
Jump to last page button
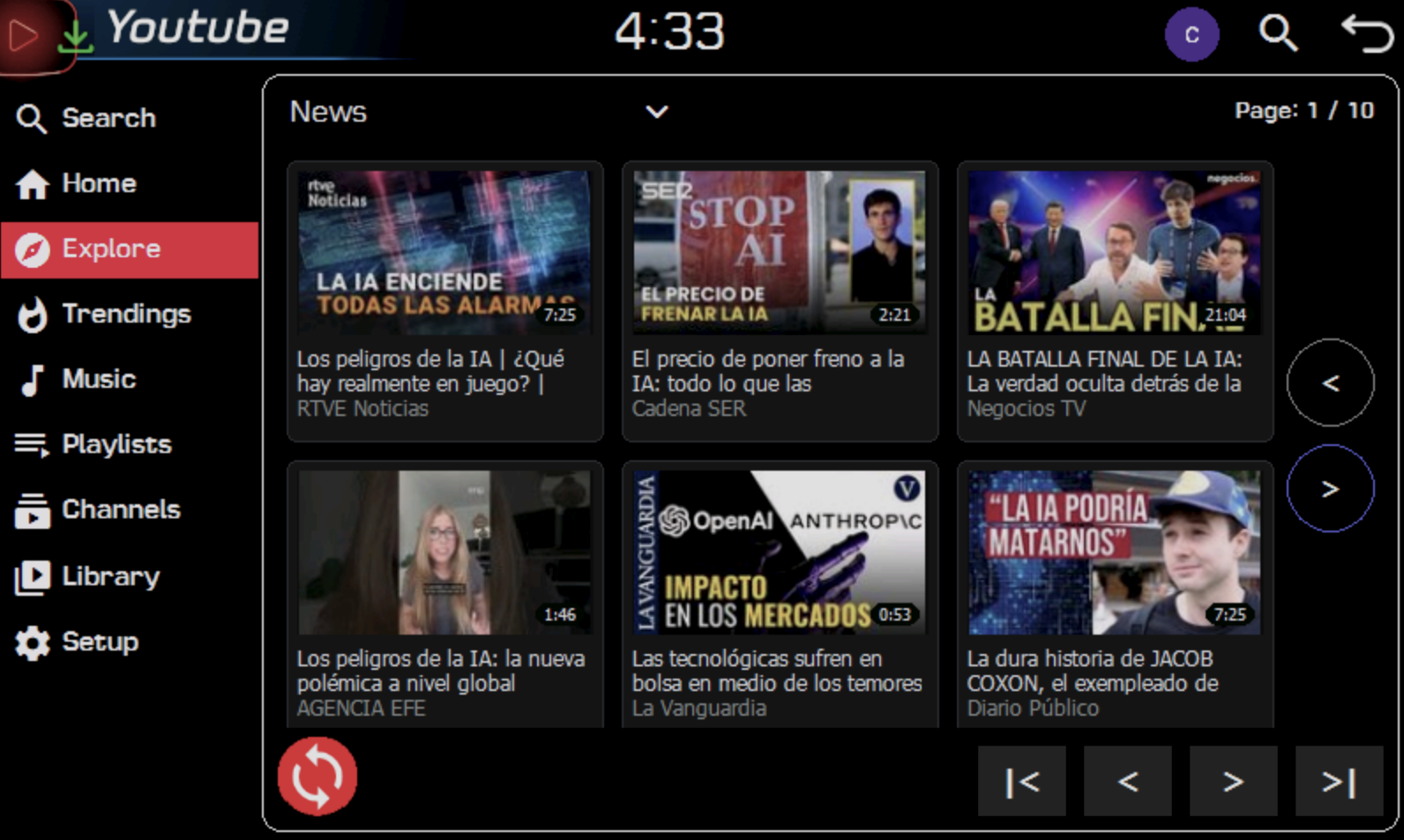[1339, 781]
